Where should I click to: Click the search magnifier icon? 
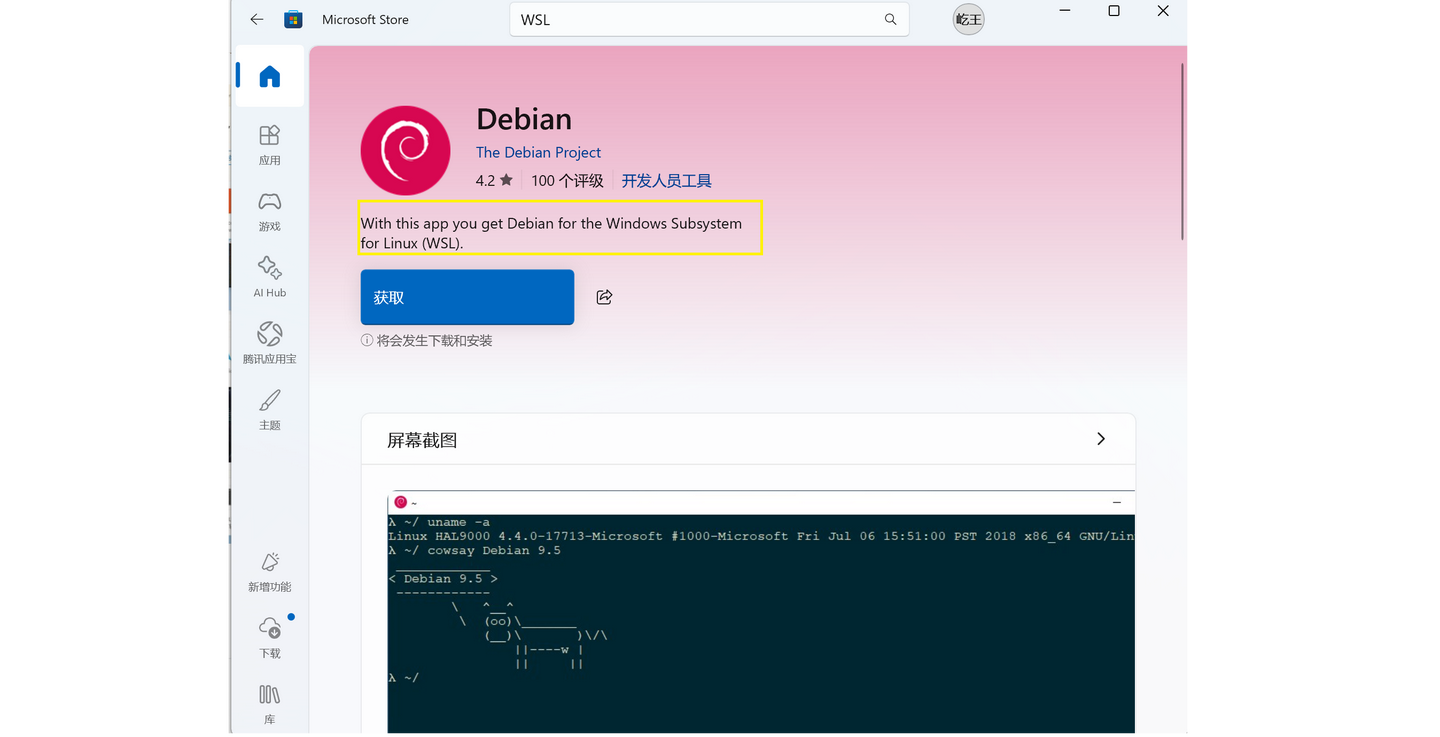890,19
